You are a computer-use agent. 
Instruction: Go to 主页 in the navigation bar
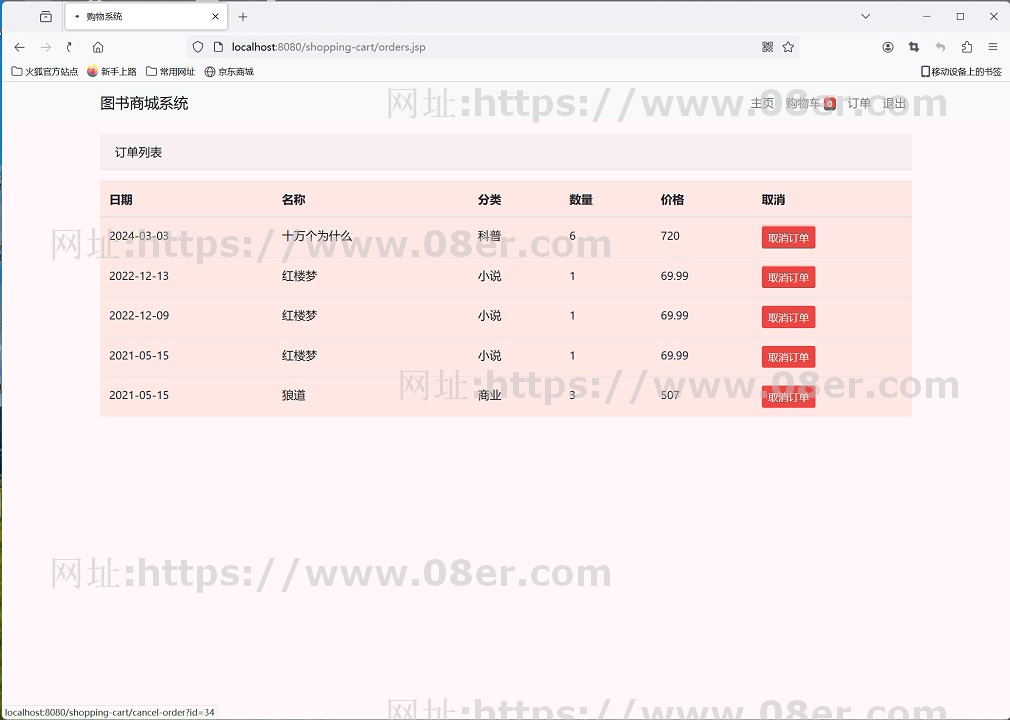(762, 103)
